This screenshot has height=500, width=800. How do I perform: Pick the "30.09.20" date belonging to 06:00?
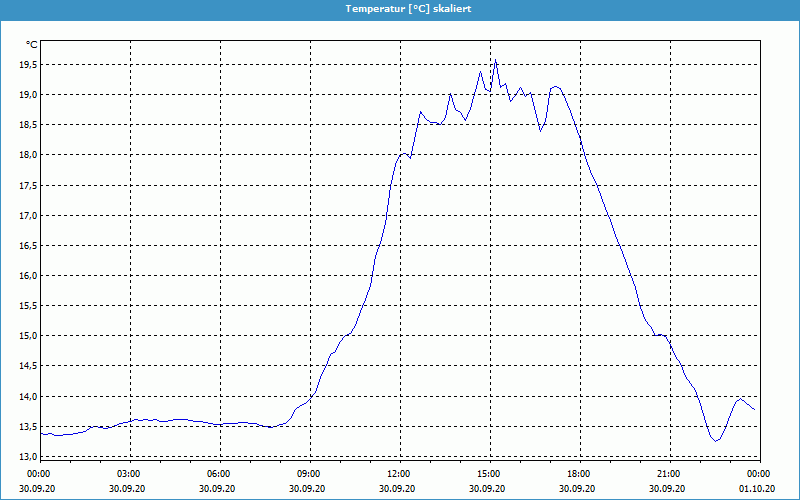pos(217,489)
